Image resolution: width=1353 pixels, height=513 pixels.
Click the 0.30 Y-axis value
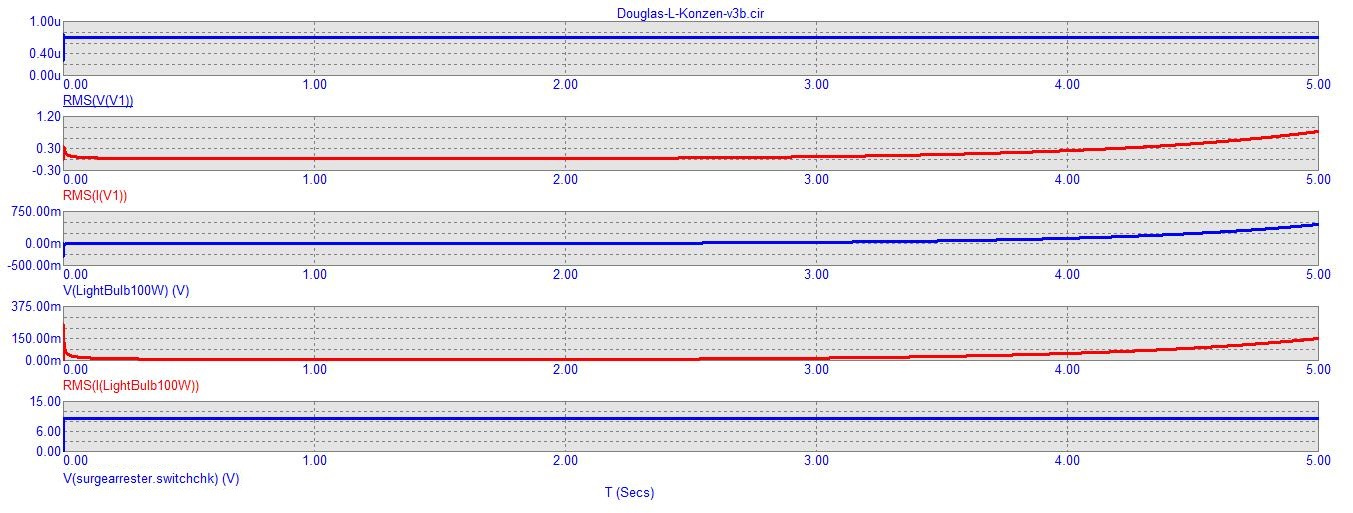[x=48, y=148]
